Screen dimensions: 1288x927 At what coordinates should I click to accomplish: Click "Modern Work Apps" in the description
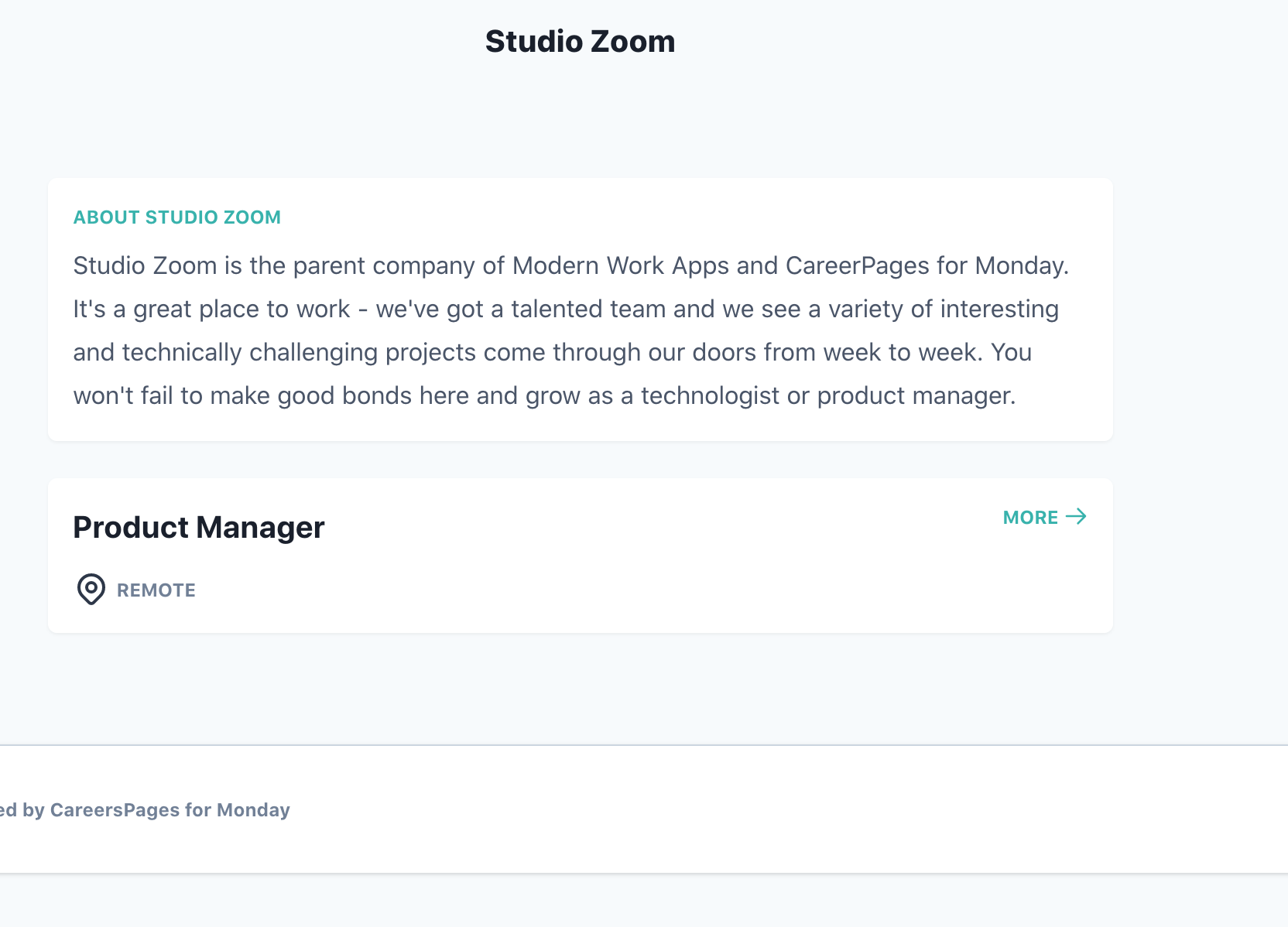621,266
